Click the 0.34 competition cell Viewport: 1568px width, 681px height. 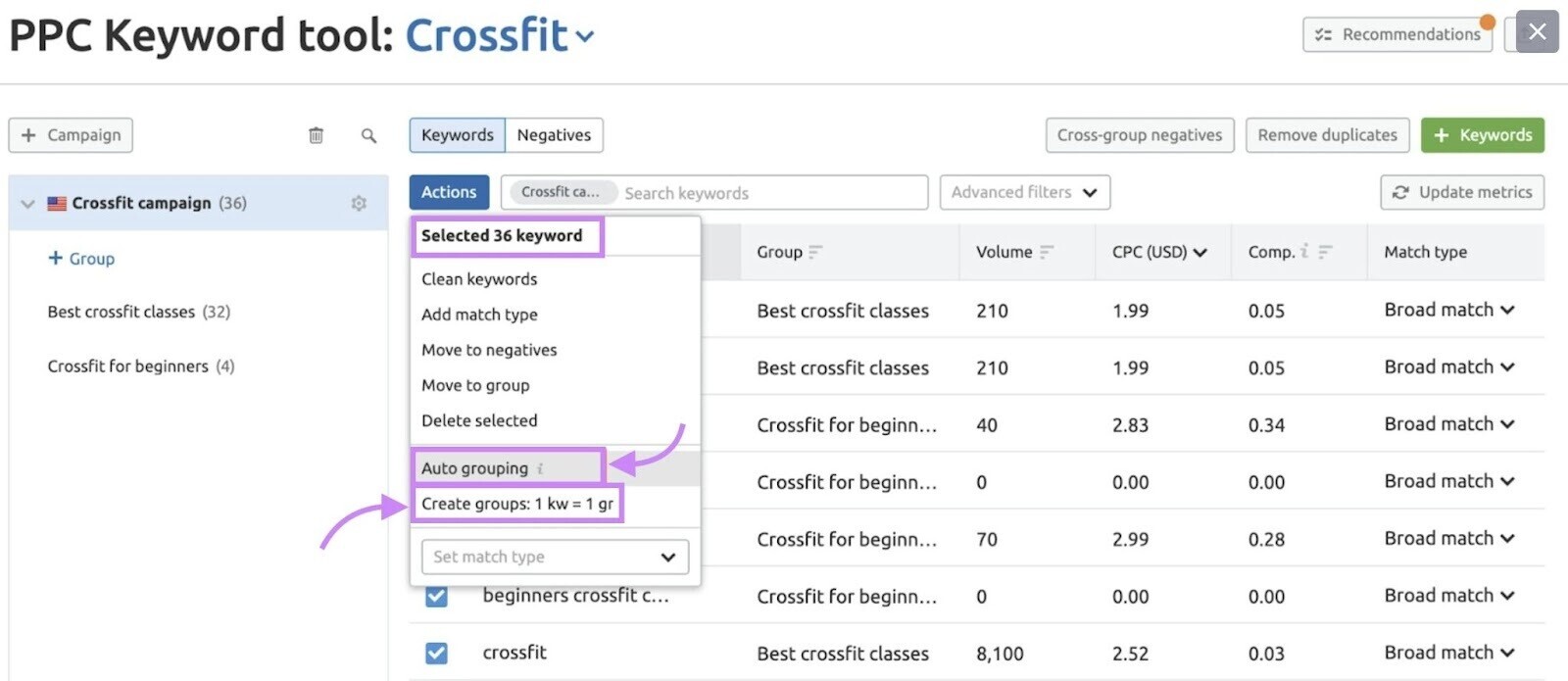click(x=1266, y=425)
